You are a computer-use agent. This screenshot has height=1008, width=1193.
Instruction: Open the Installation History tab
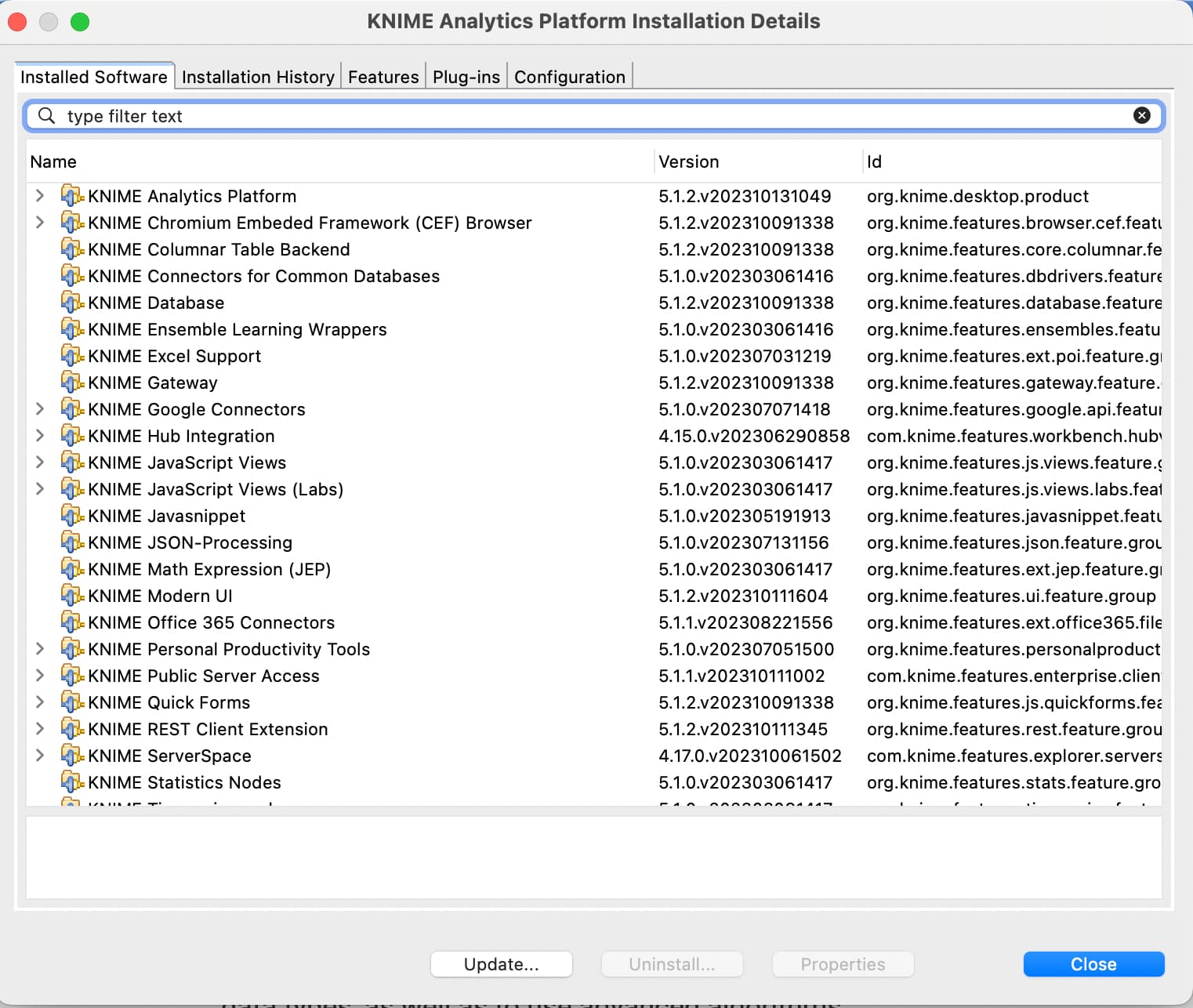258,77
